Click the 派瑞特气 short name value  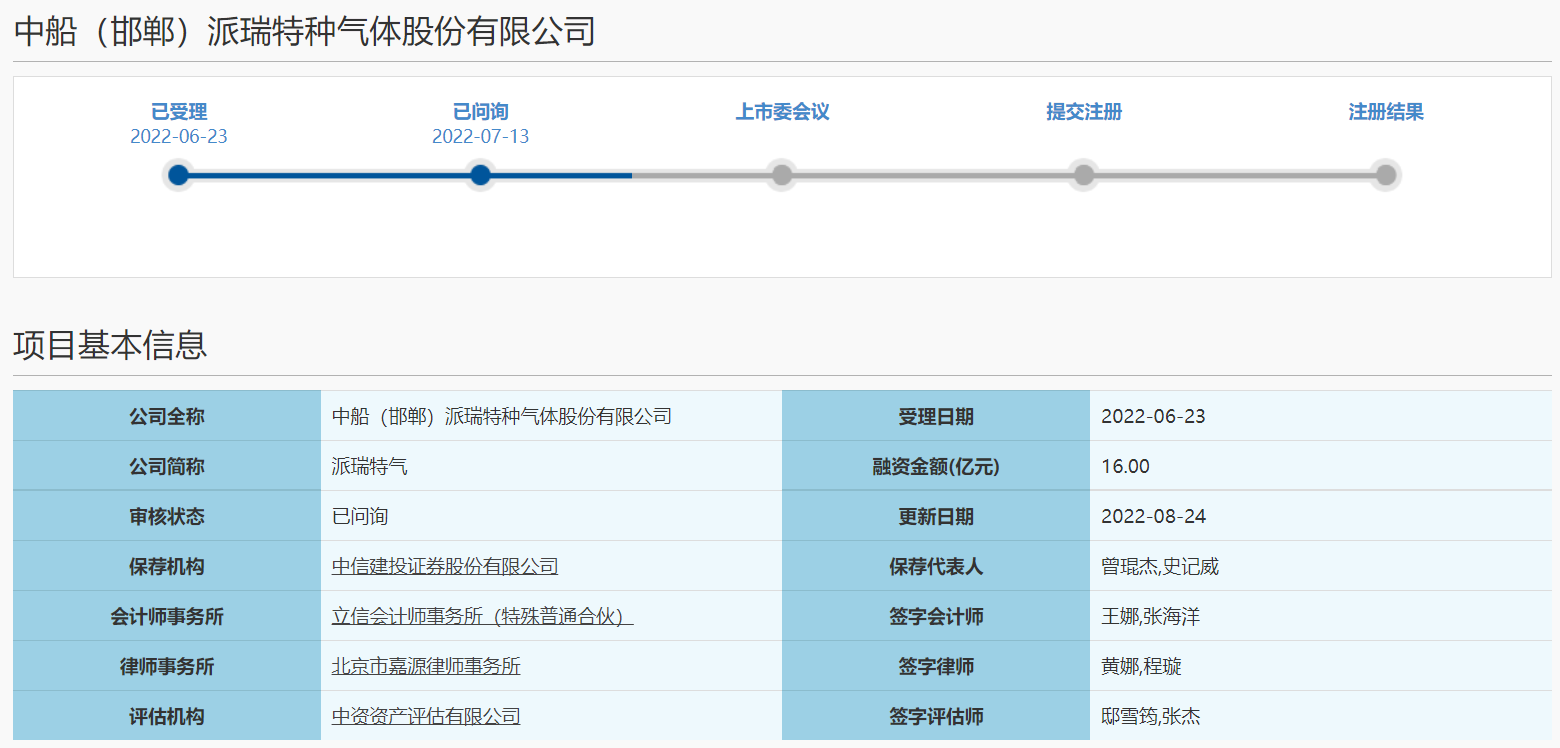[370, 467]
